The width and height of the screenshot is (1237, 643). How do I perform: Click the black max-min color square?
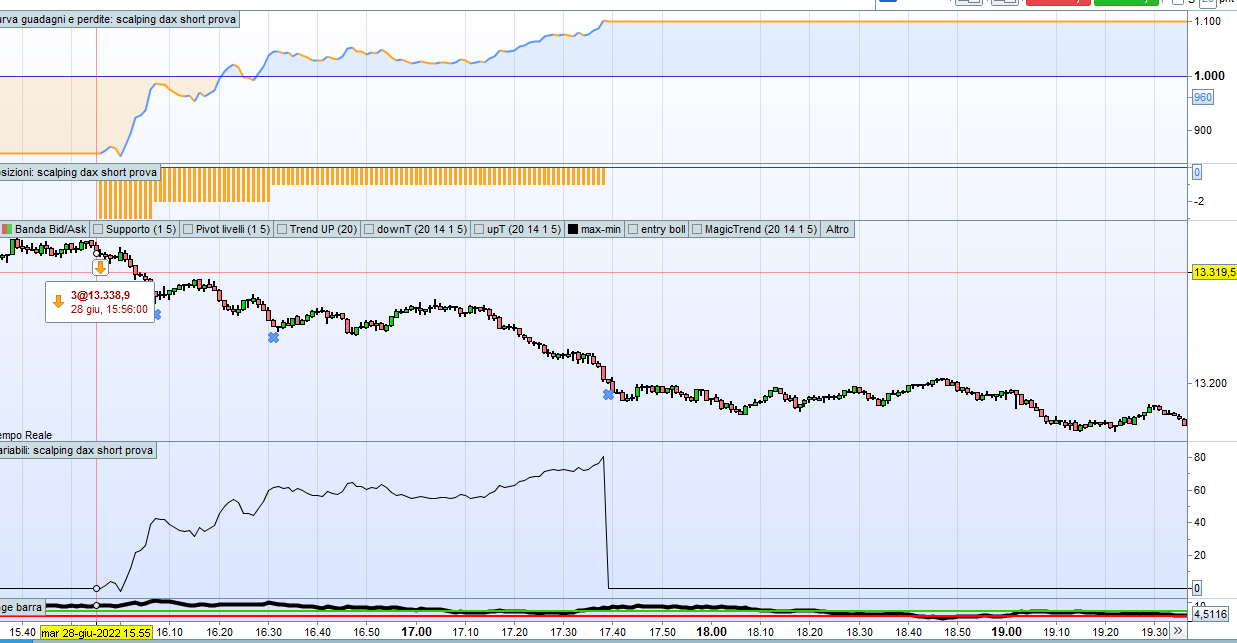(572, 230)
